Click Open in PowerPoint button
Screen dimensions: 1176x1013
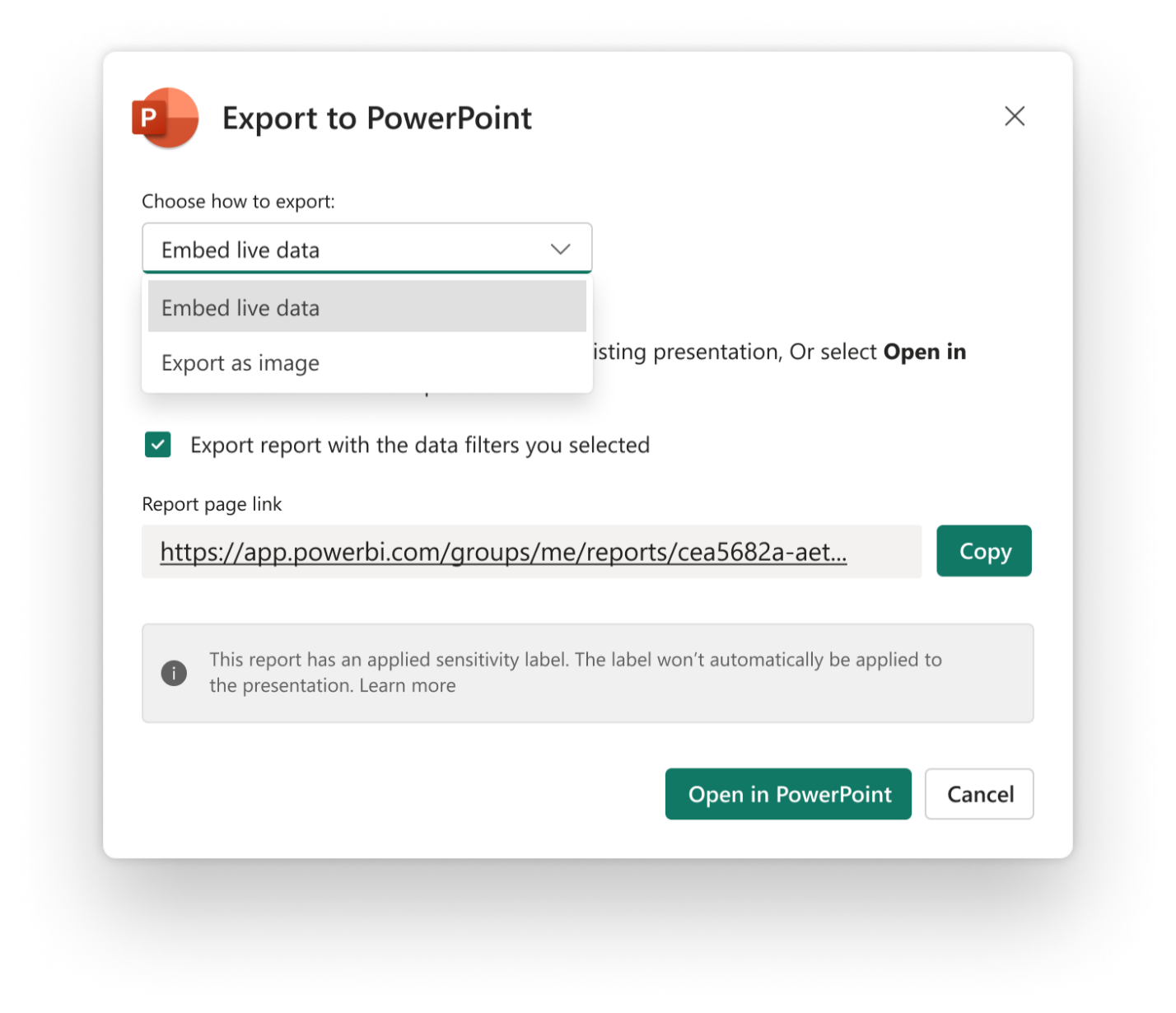(x=788, y=794)
